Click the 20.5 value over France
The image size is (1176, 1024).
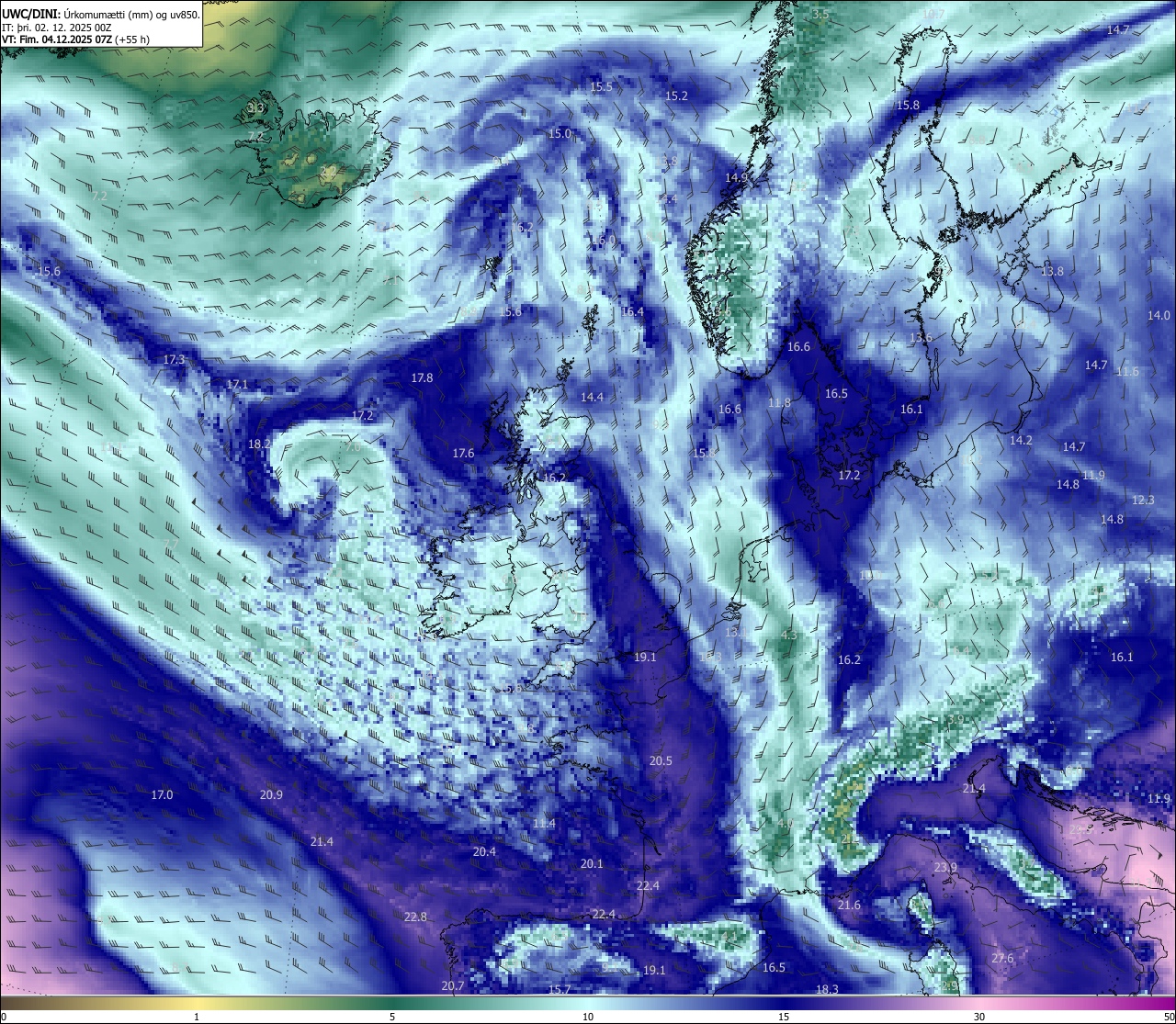click(x=661, y=760)
